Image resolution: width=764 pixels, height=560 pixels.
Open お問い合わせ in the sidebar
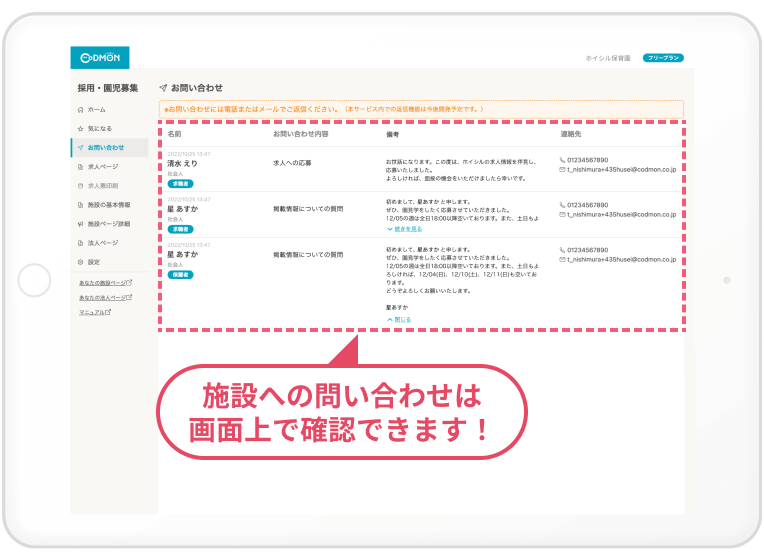click(x=105, y=148)
